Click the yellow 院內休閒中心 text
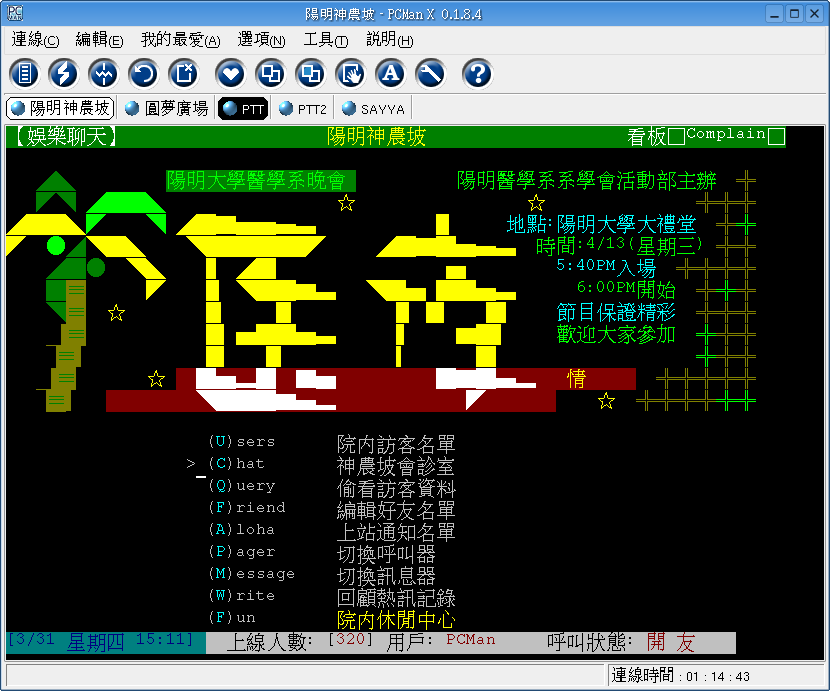The height and width of the screenshot is (691, 830). point(396,620)
